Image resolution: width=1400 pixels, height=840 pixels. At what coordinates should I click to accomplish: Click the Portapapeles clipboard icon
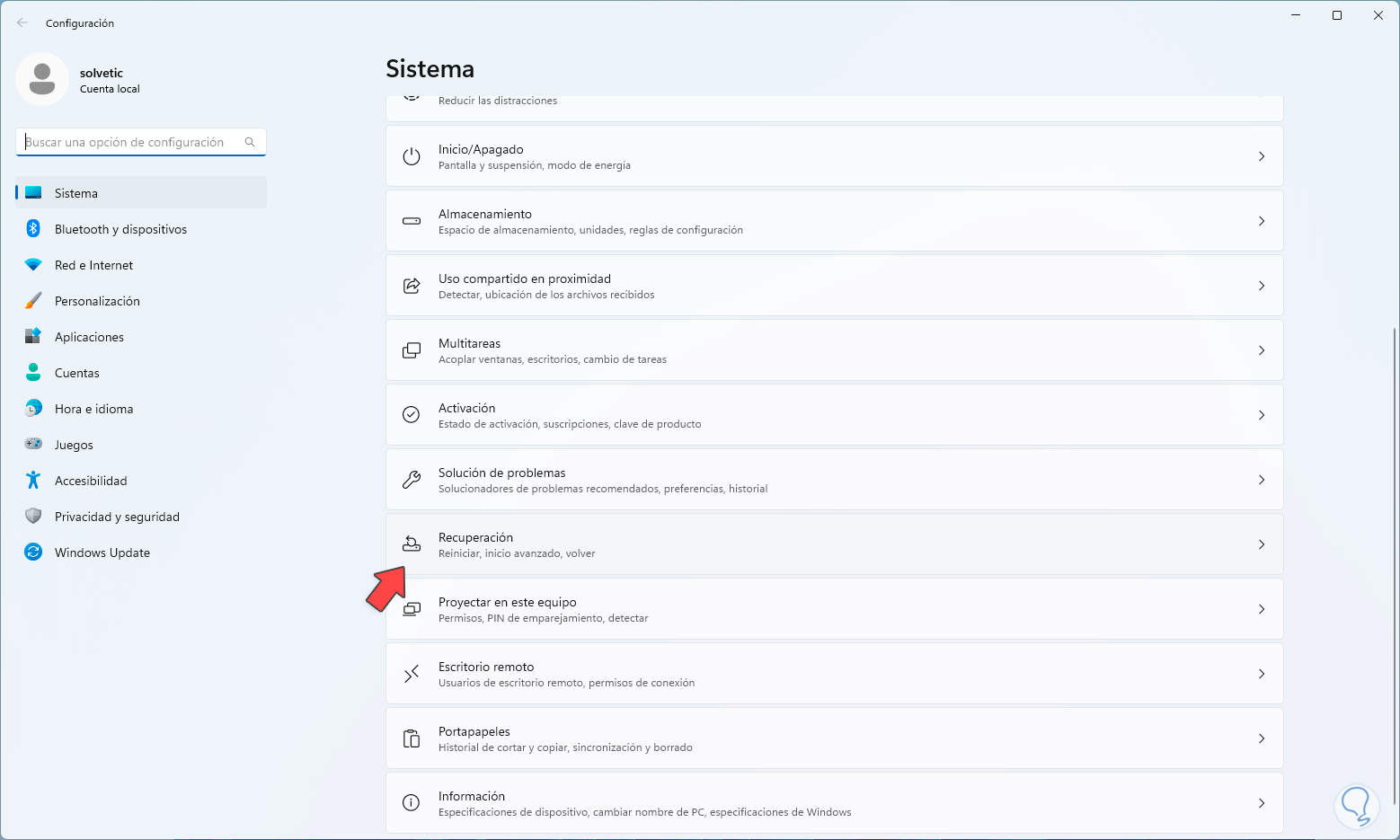coord(412,738)
